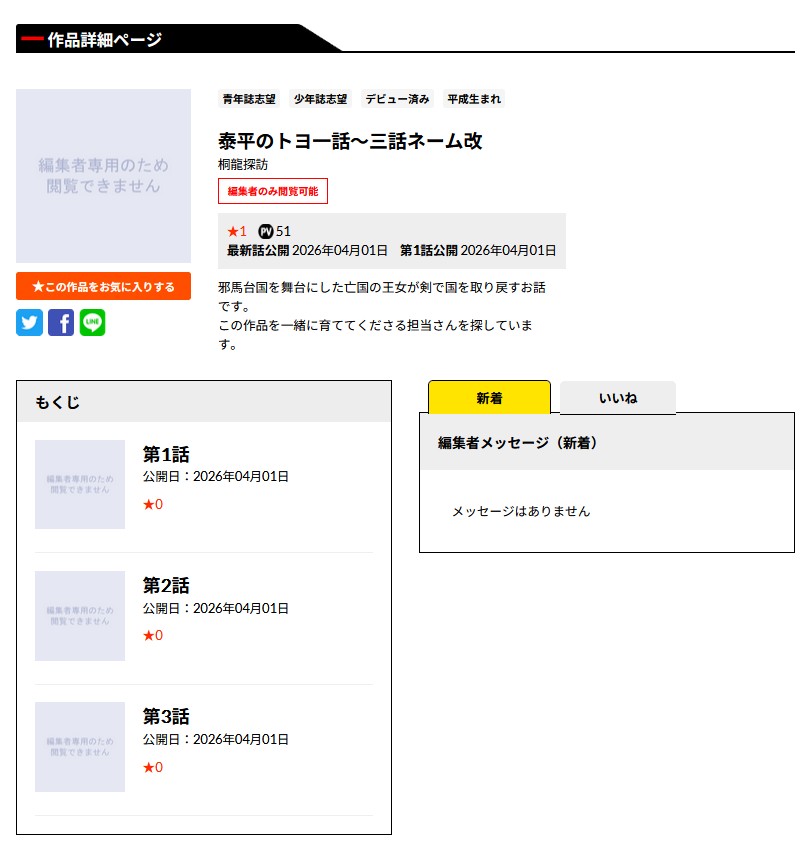Viewport: 807px width, 848px height.
Task: Click the star rating under 第2話
Action: (153, 635)
